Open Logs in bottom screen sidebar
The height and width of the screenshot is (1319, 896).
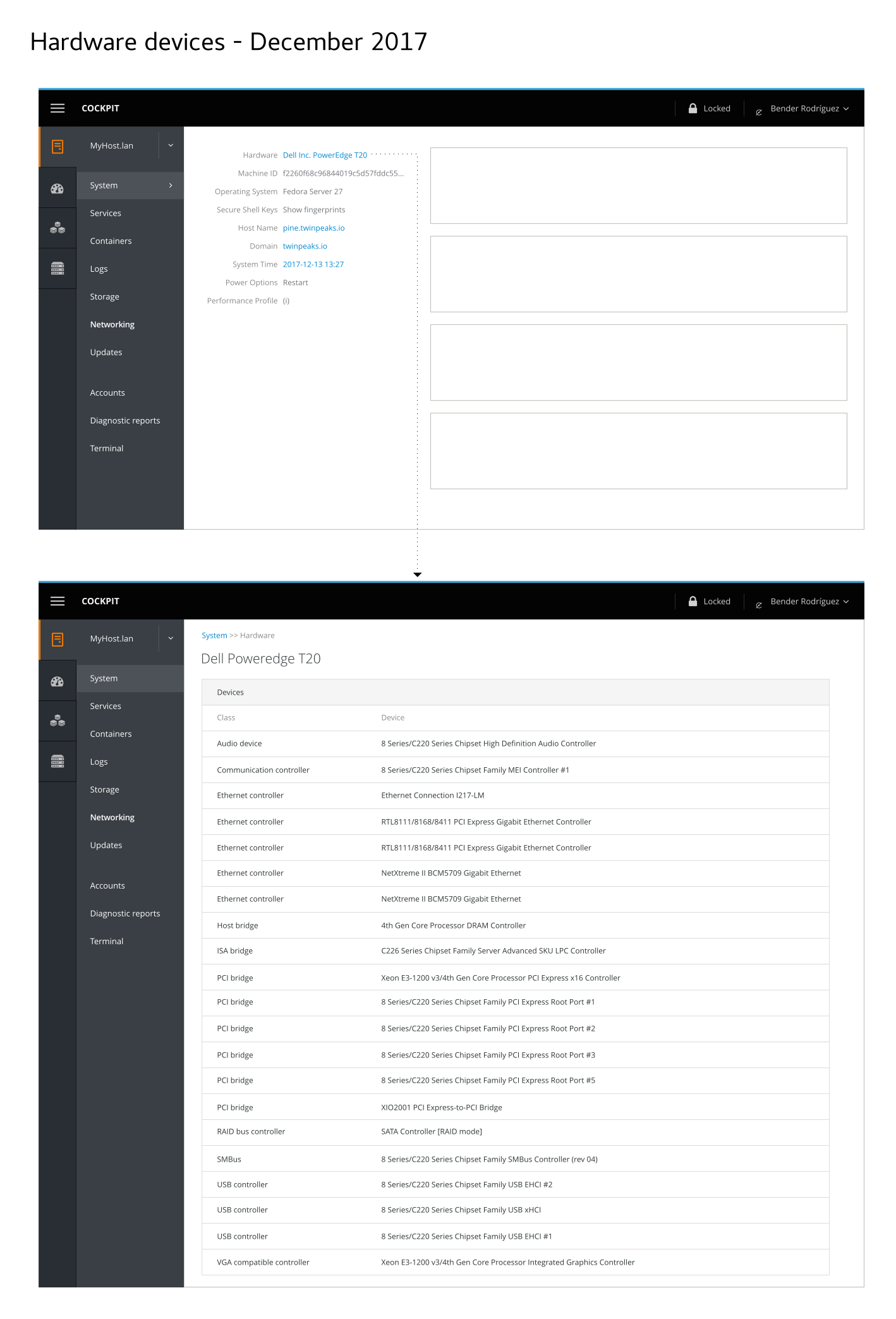click(99, 762)
